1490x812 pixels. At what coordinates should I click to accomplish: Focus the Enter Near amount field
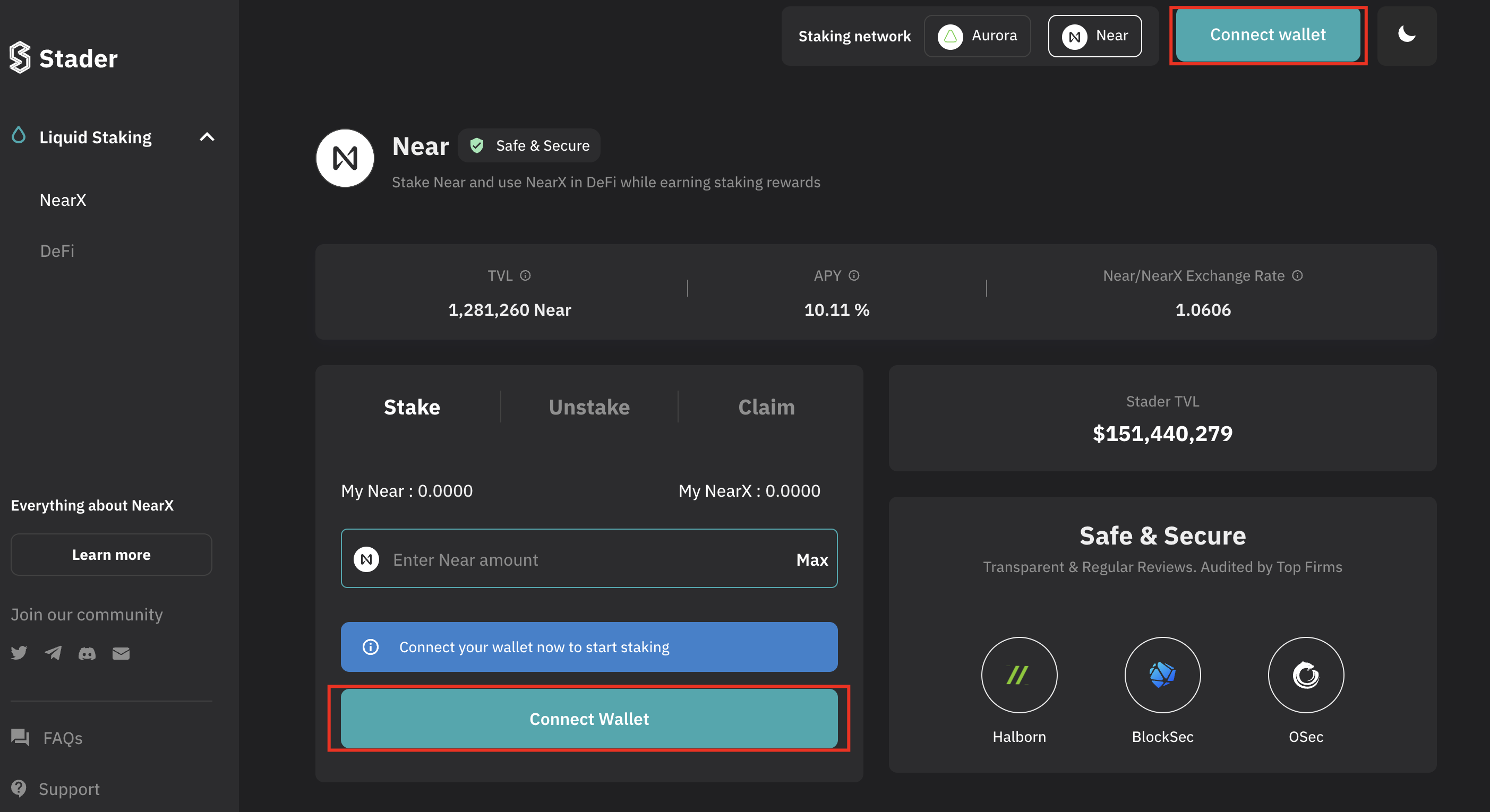click(x=589, y=558)
